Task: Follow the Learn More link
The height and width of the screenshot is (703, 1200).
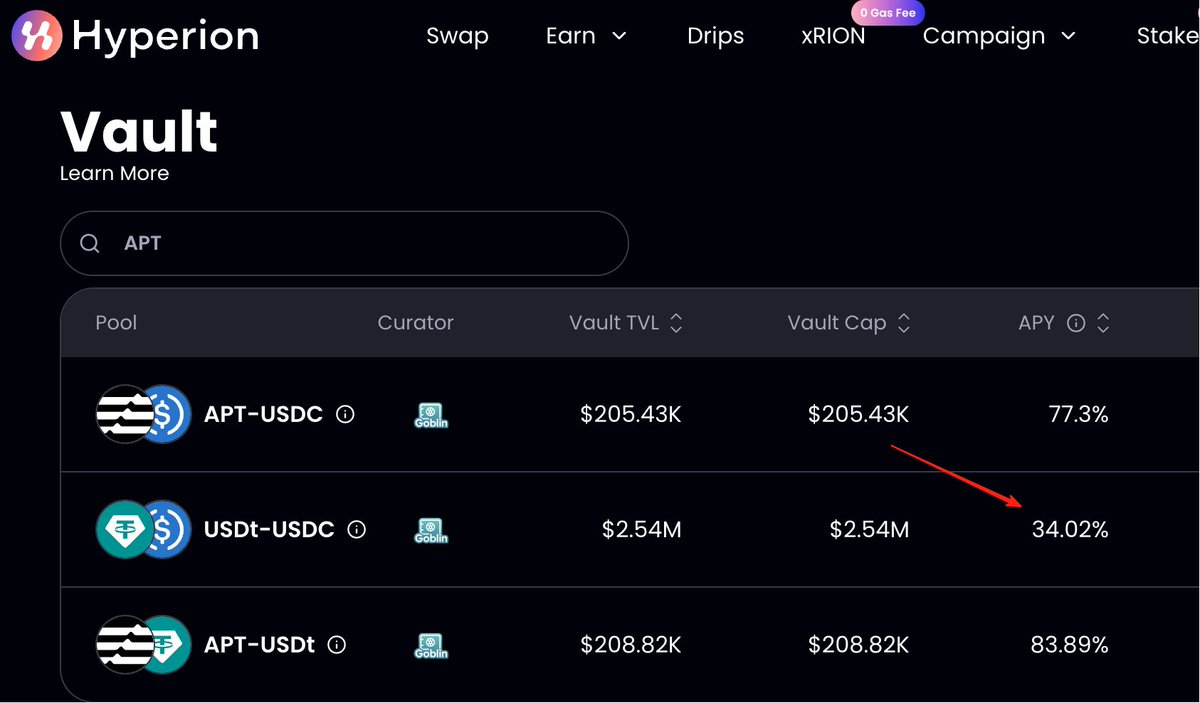Action: [x=115, y=173]
